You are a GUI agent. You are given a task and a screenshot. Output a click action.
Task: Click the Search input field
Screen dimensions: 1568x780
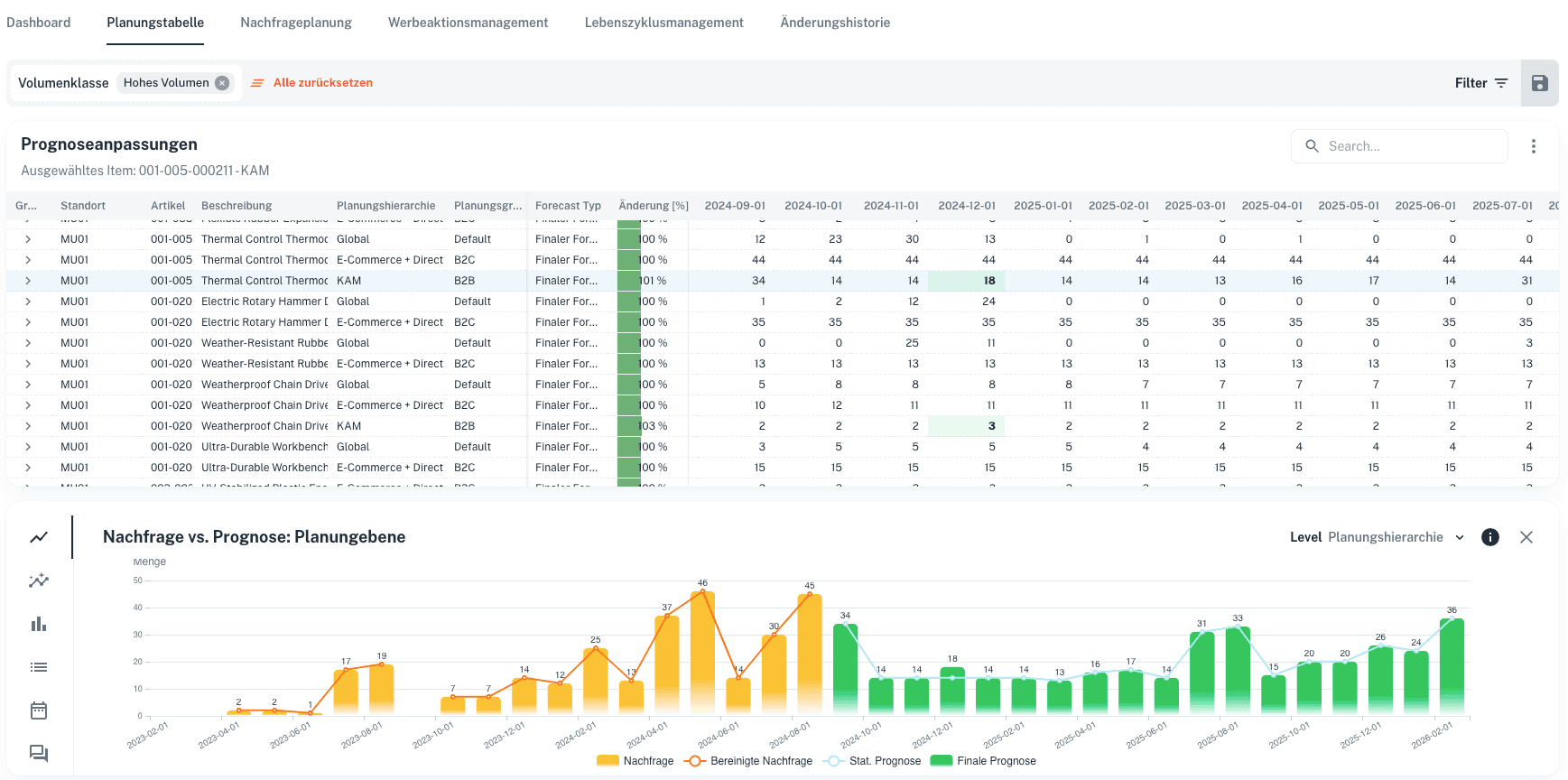pyautogui.click(x=1408, y=146)
